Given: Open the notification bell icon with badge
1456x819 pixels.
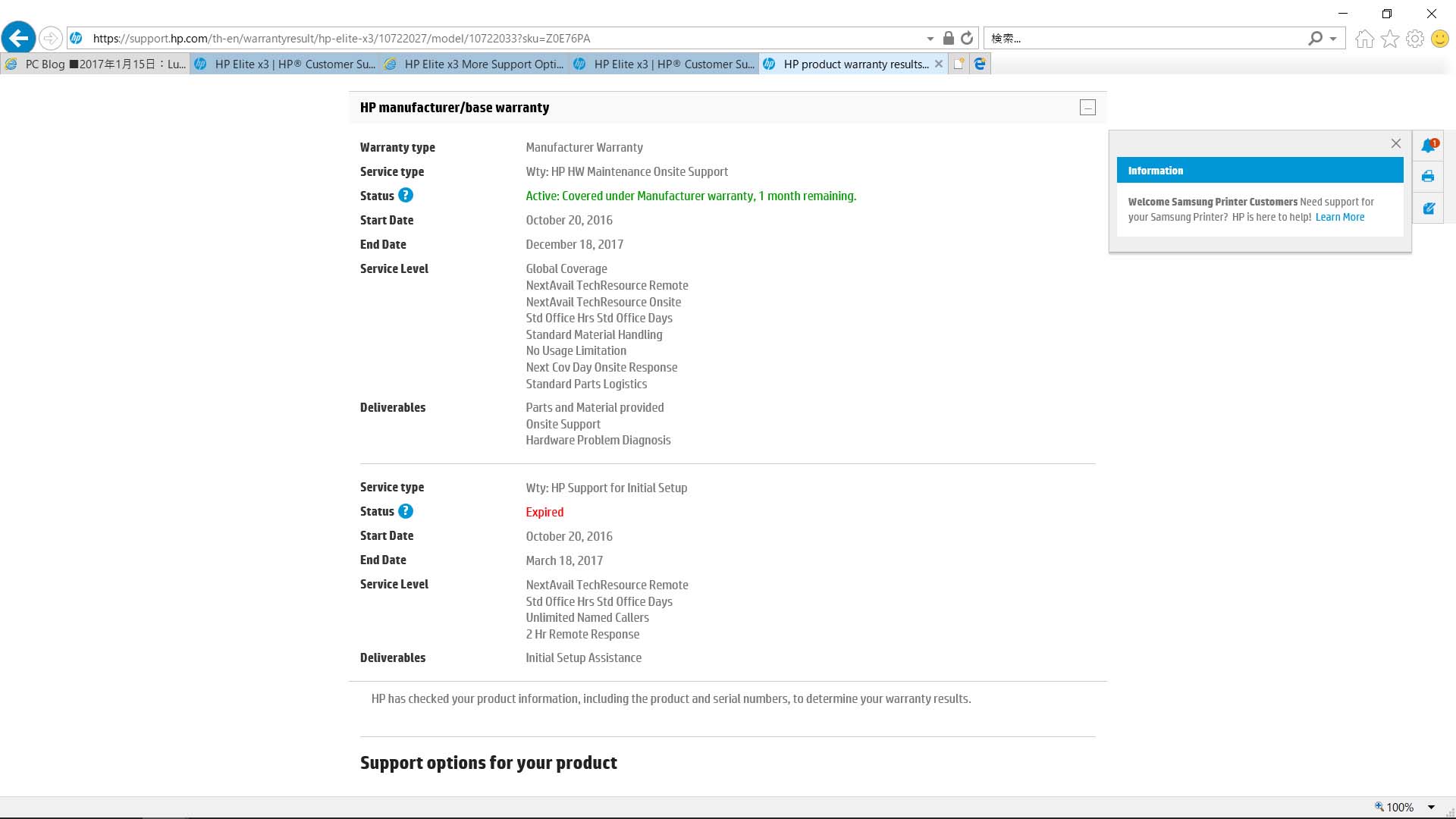Looking at the screenshot, I should pos(1429,146).
